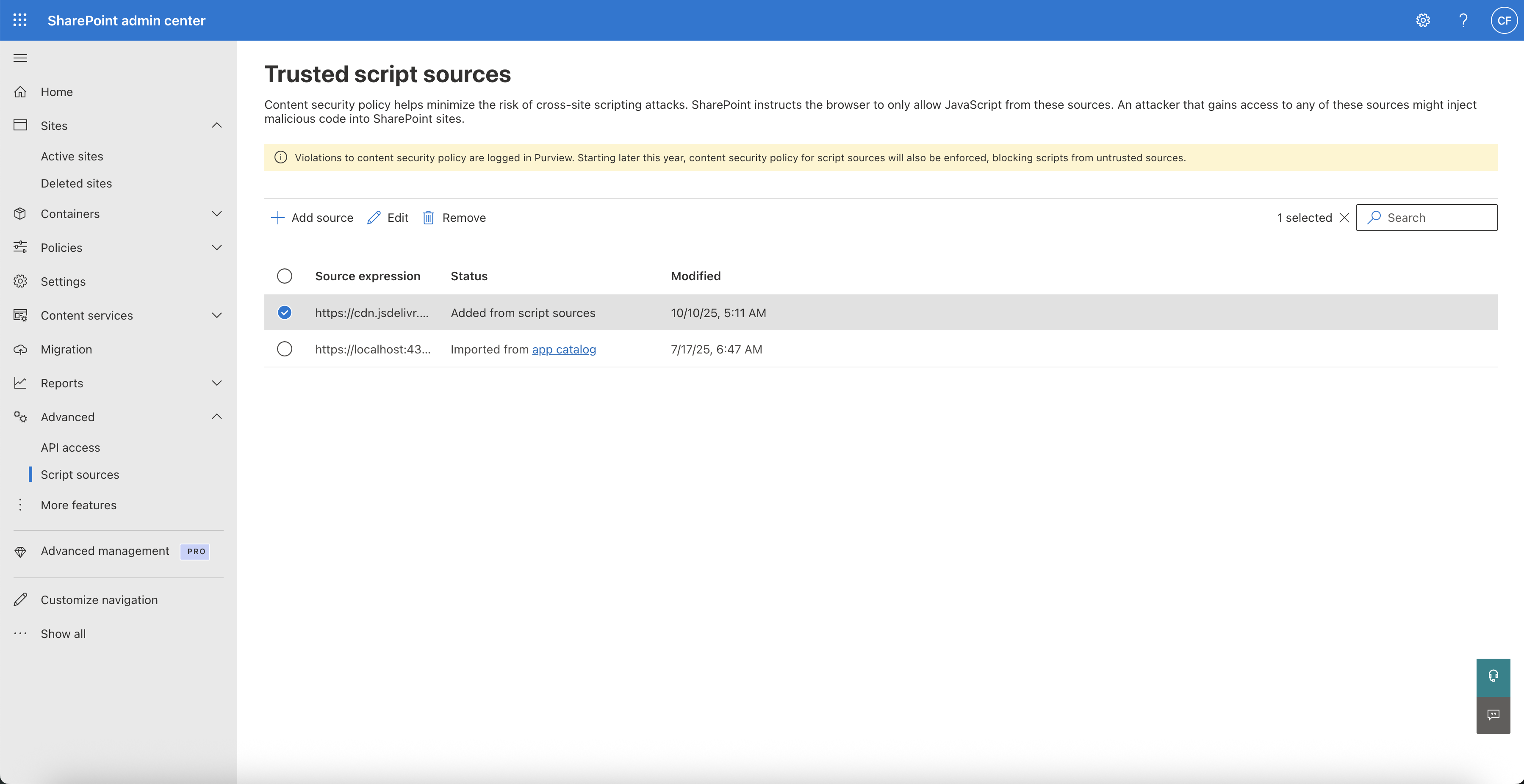The width and height of the screenshot is (1524, 784).
Task: Click the Remove label
Action: (x=464, y=218)
